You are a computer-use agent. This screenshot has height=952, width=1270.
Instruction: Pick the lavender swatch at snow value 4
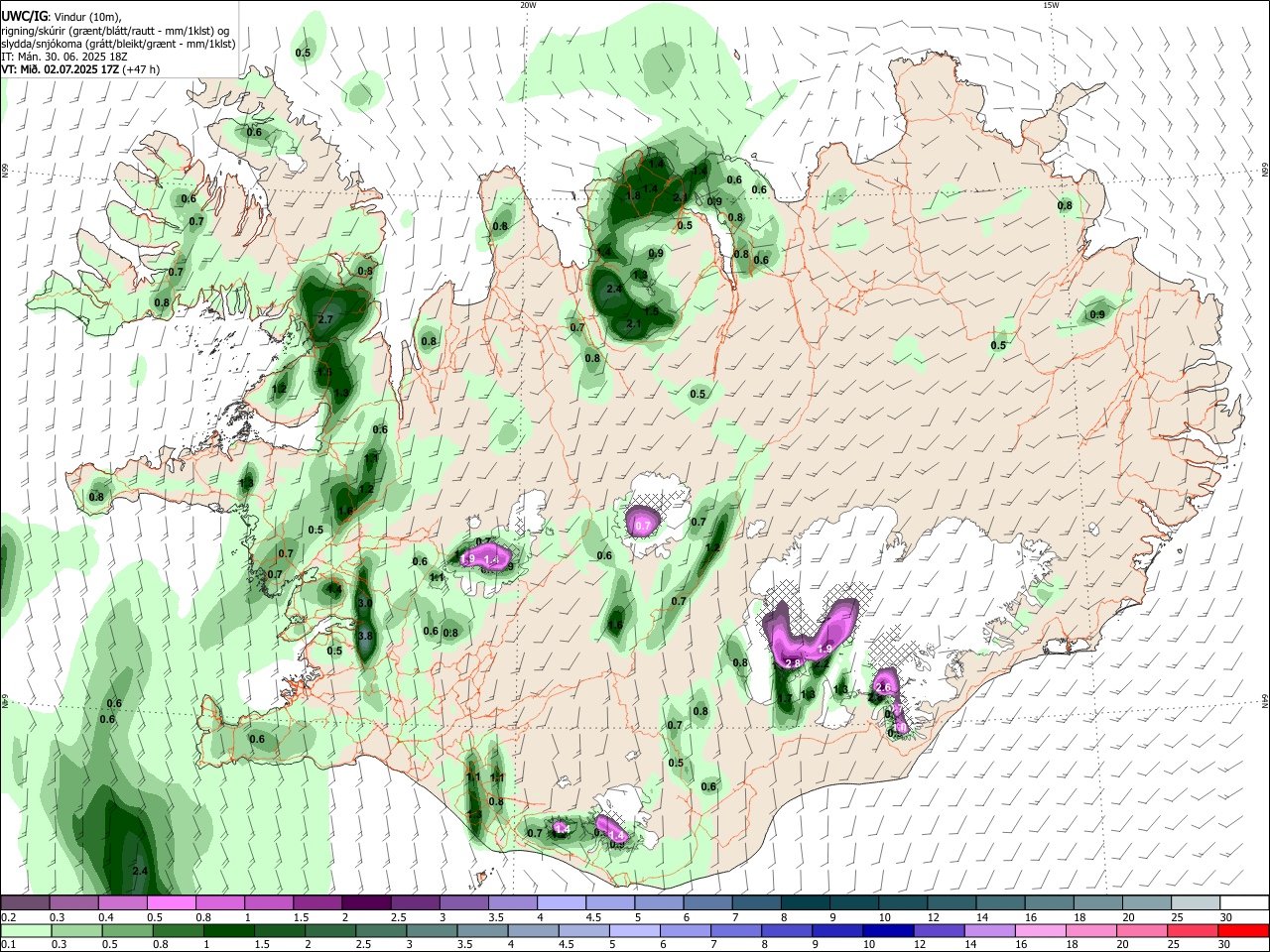coord(560,903)
